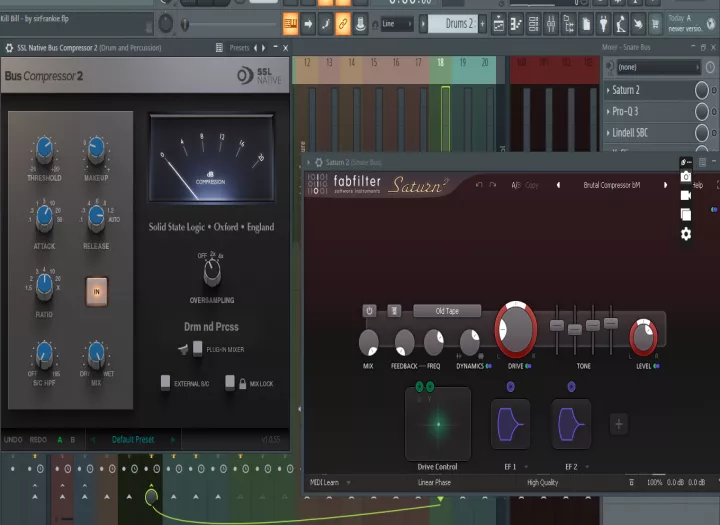
Task: Click the A/B button in Saturn 2
Action: [x=516, y=185]
